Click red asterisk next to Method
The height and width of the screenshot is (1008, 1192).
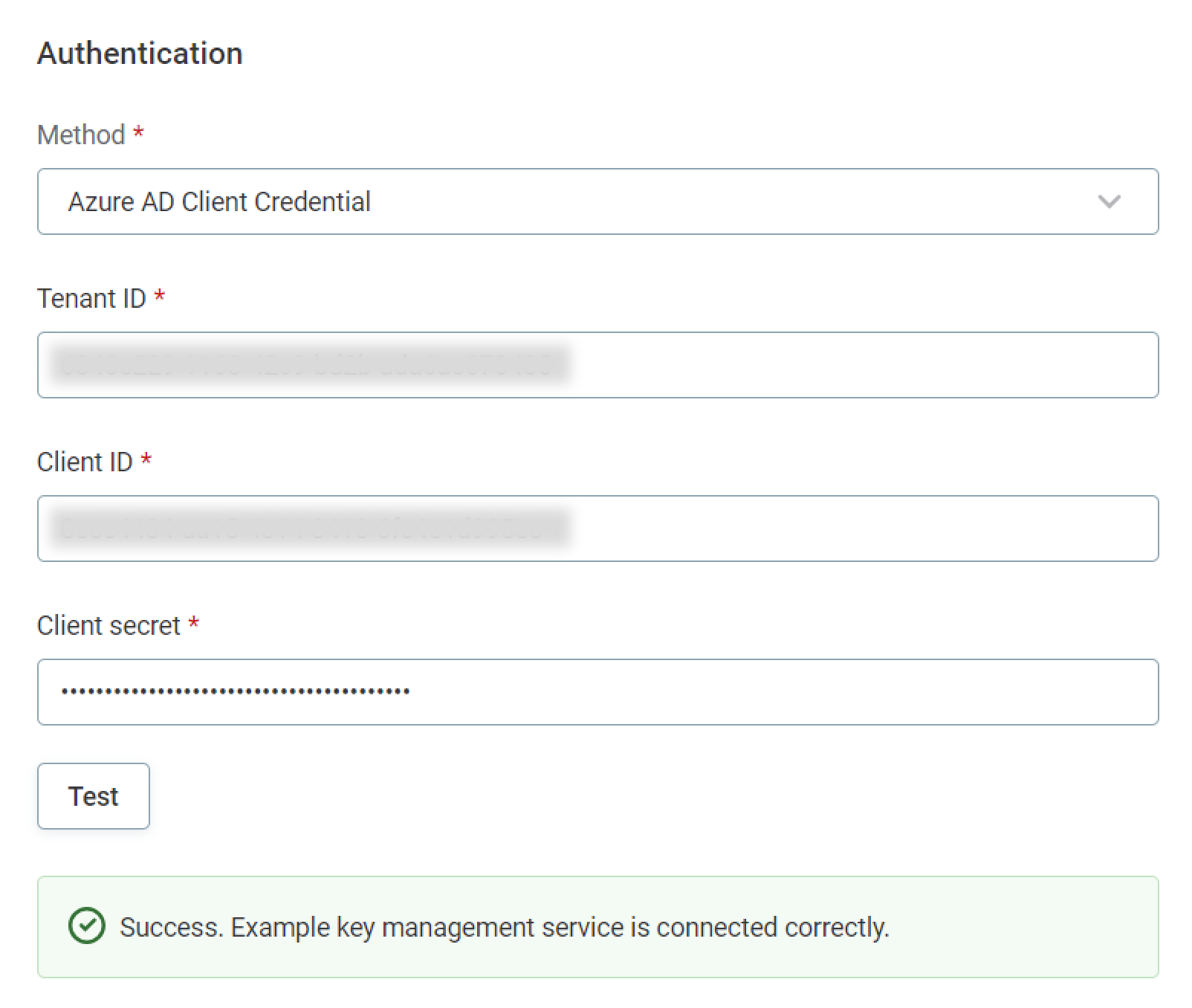point(138,133)
